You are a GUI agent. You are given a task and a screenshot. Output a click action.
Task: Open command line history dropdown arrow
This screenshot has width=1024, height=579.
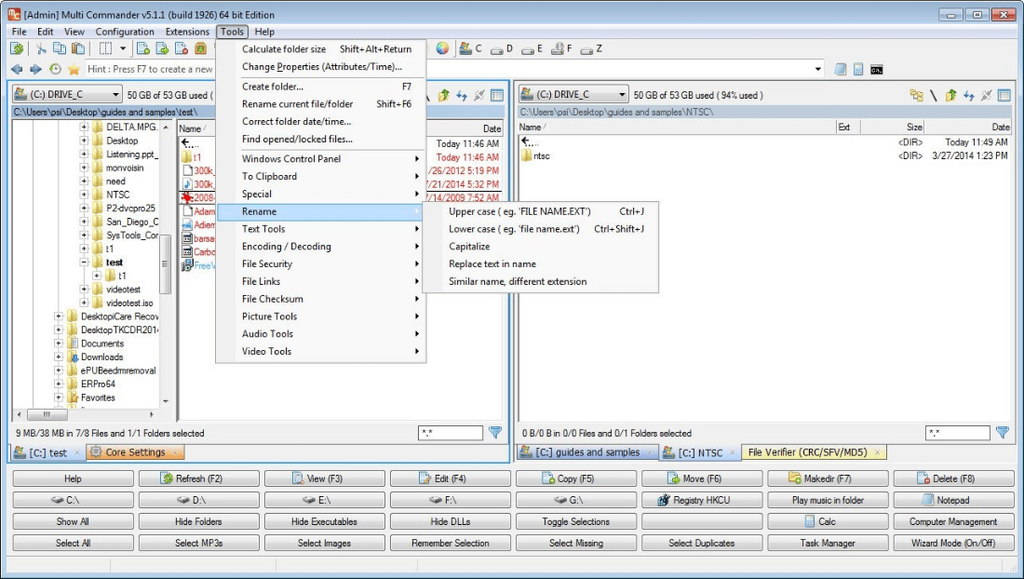[818, 69]
